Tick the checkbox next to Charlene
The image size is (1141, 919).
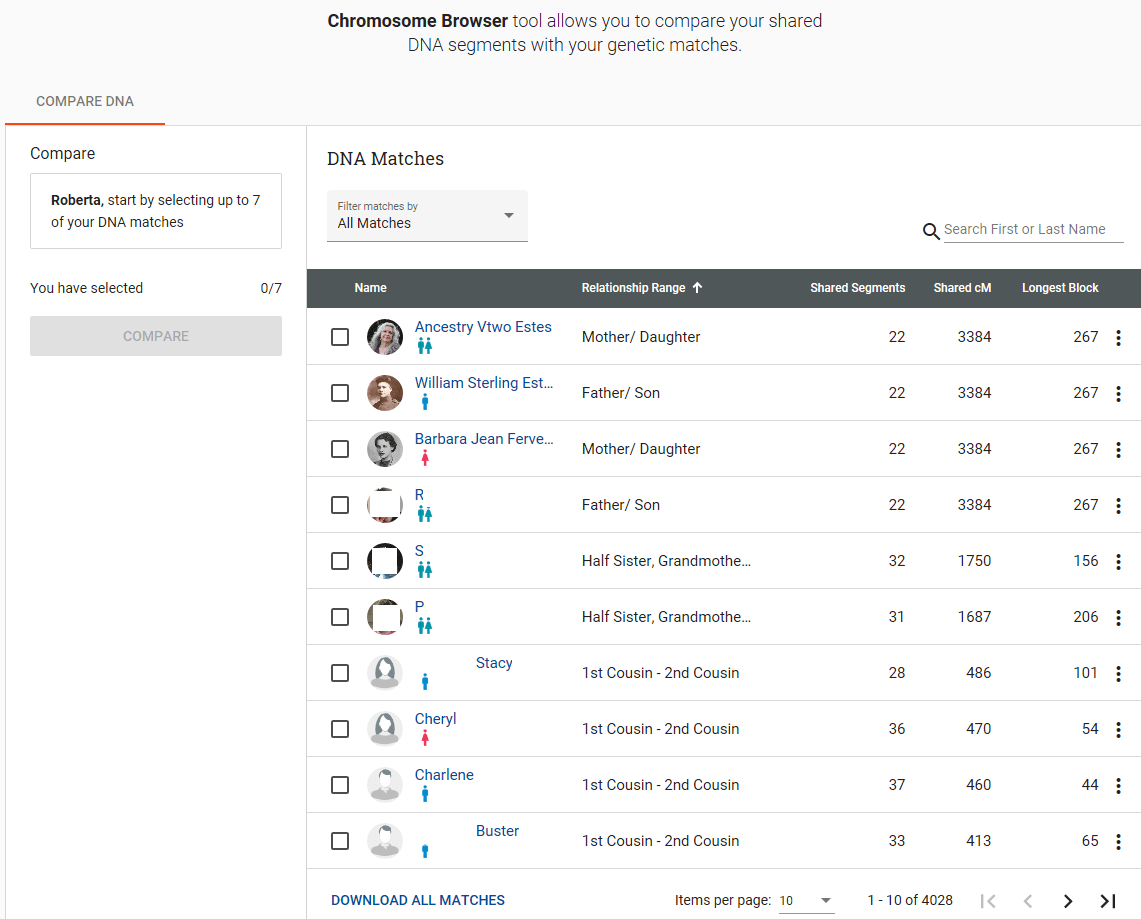pos(340,785)
